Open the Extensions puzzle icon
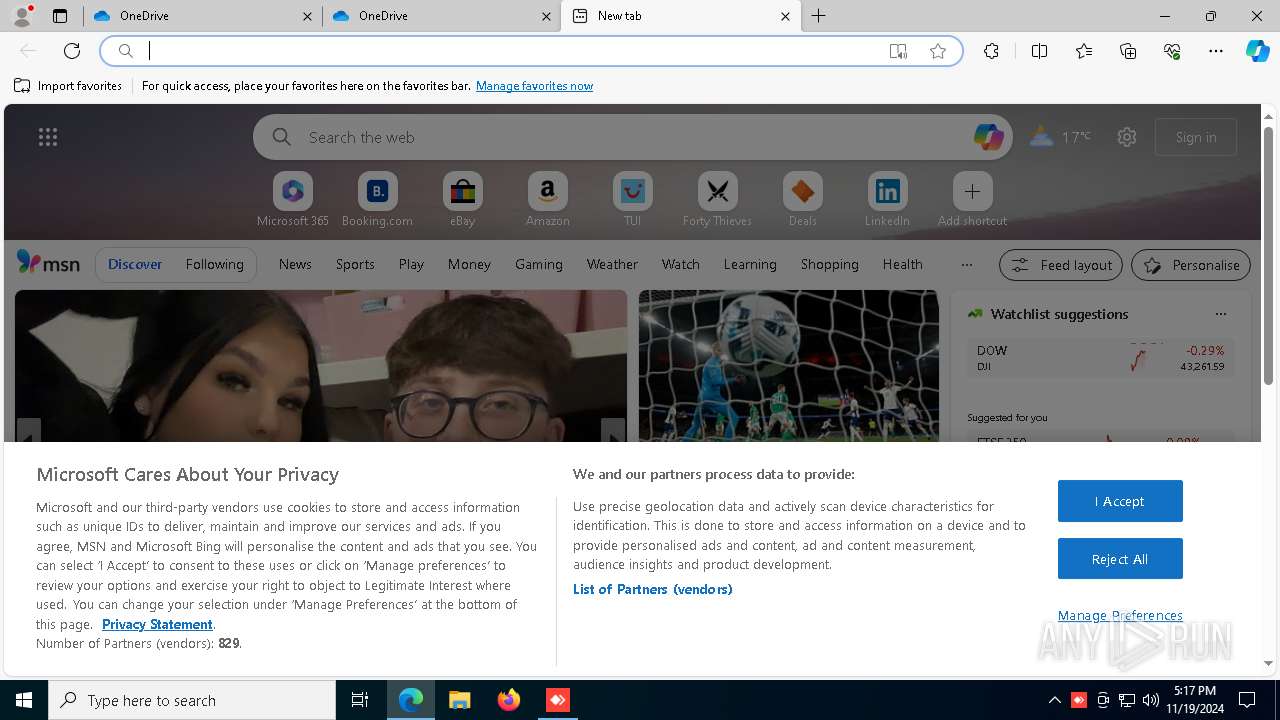Screen dimensions: 1280x720 click(x=991, y=51)
